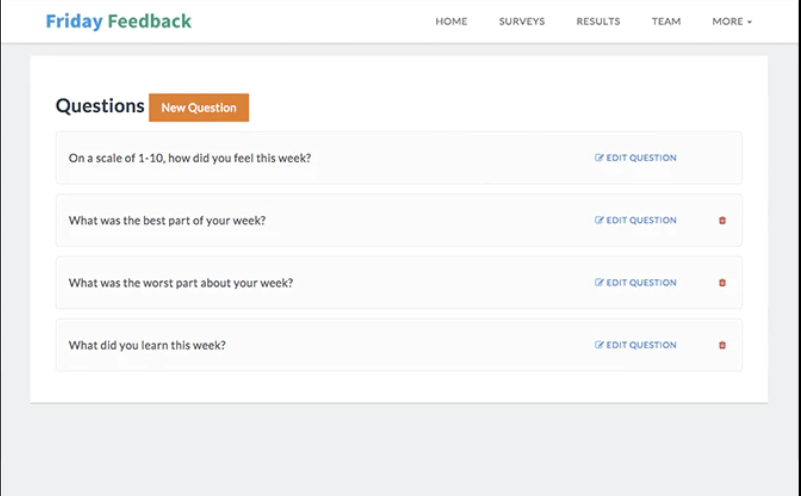Click the 'What did you learn this week?' text
801x496 pixels.
[147, 345]
